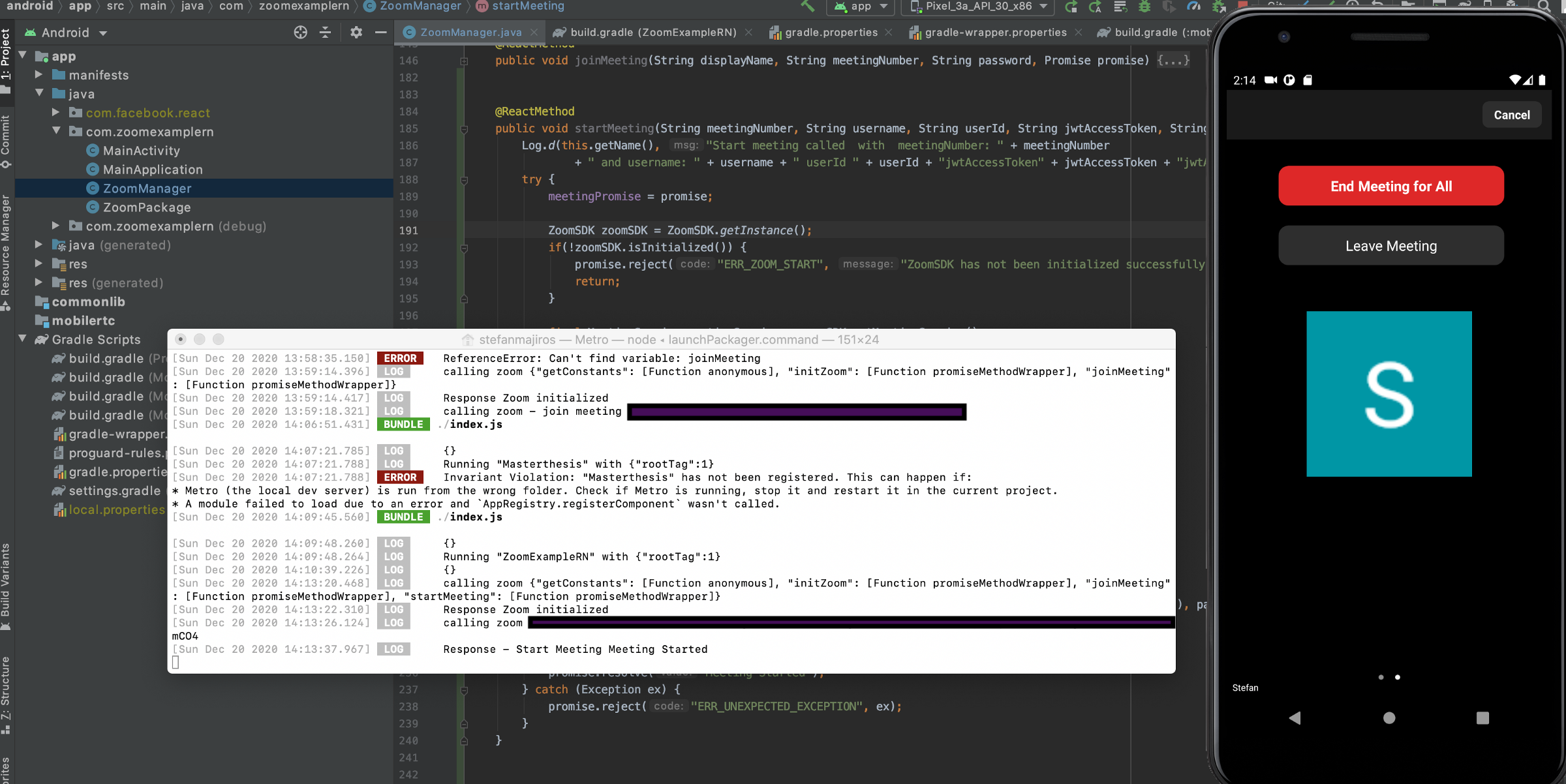Click the teal S avatar tile
The width and height of the screenshot is (1566, 784).
[1389, 394]
